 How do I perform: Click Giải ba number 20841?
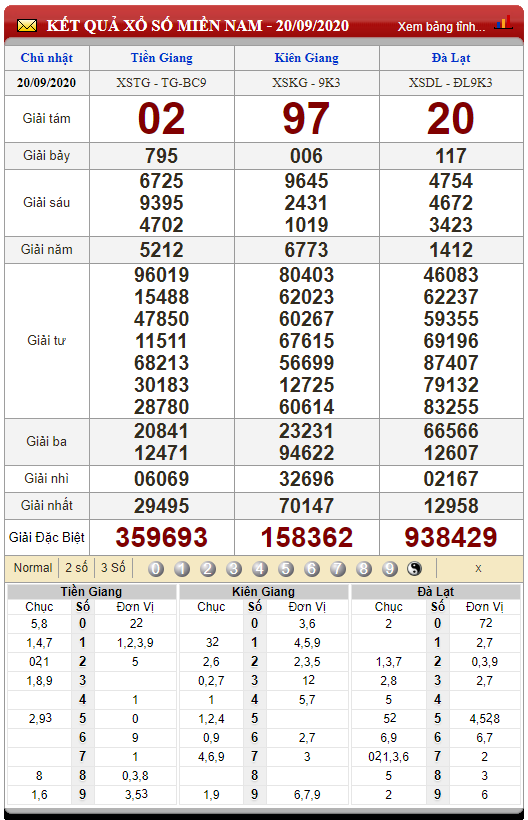(162, 431)
